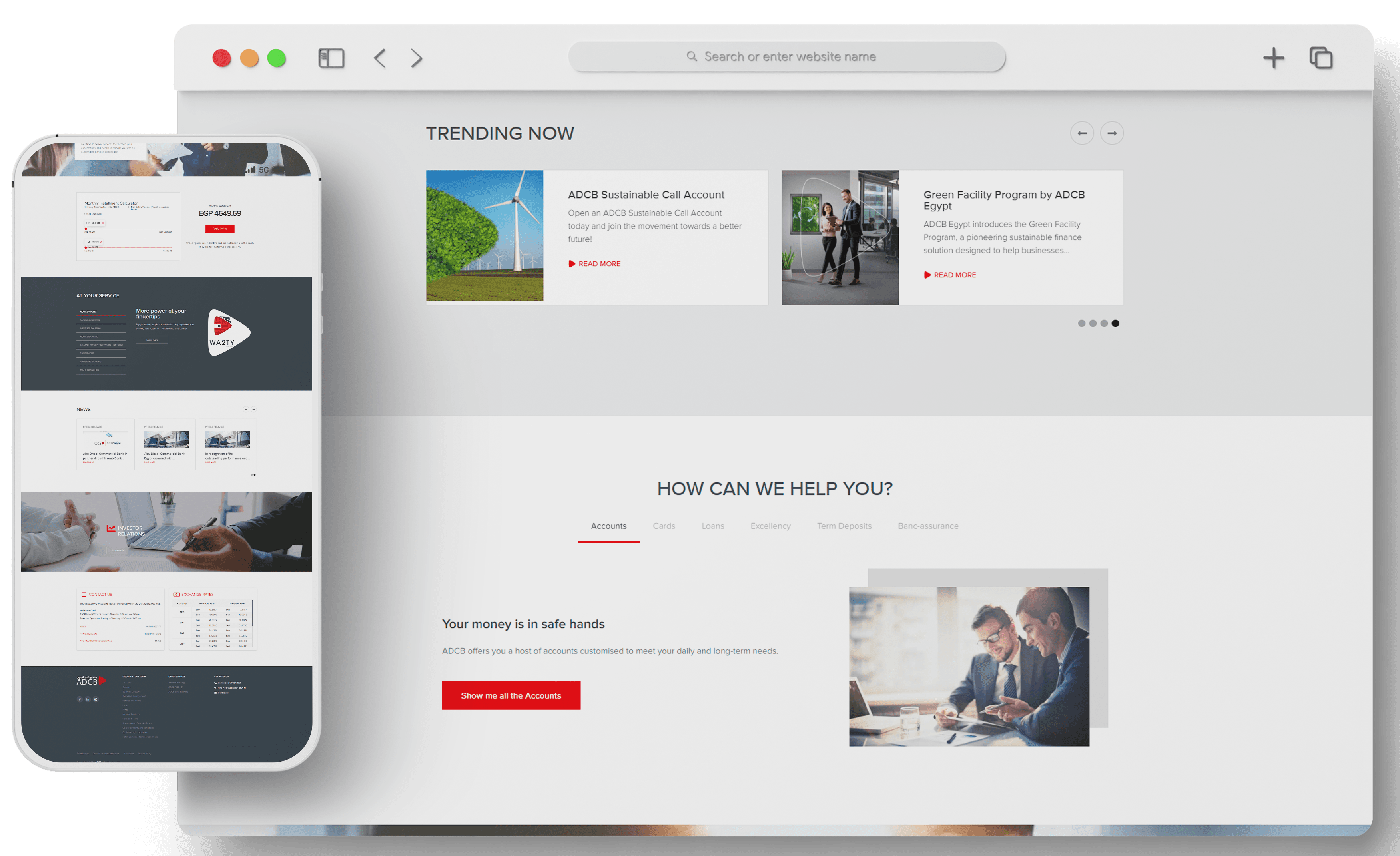Click the browser sidebar toggle icon
1400x856 pixels.
click(x=331, y=58)
